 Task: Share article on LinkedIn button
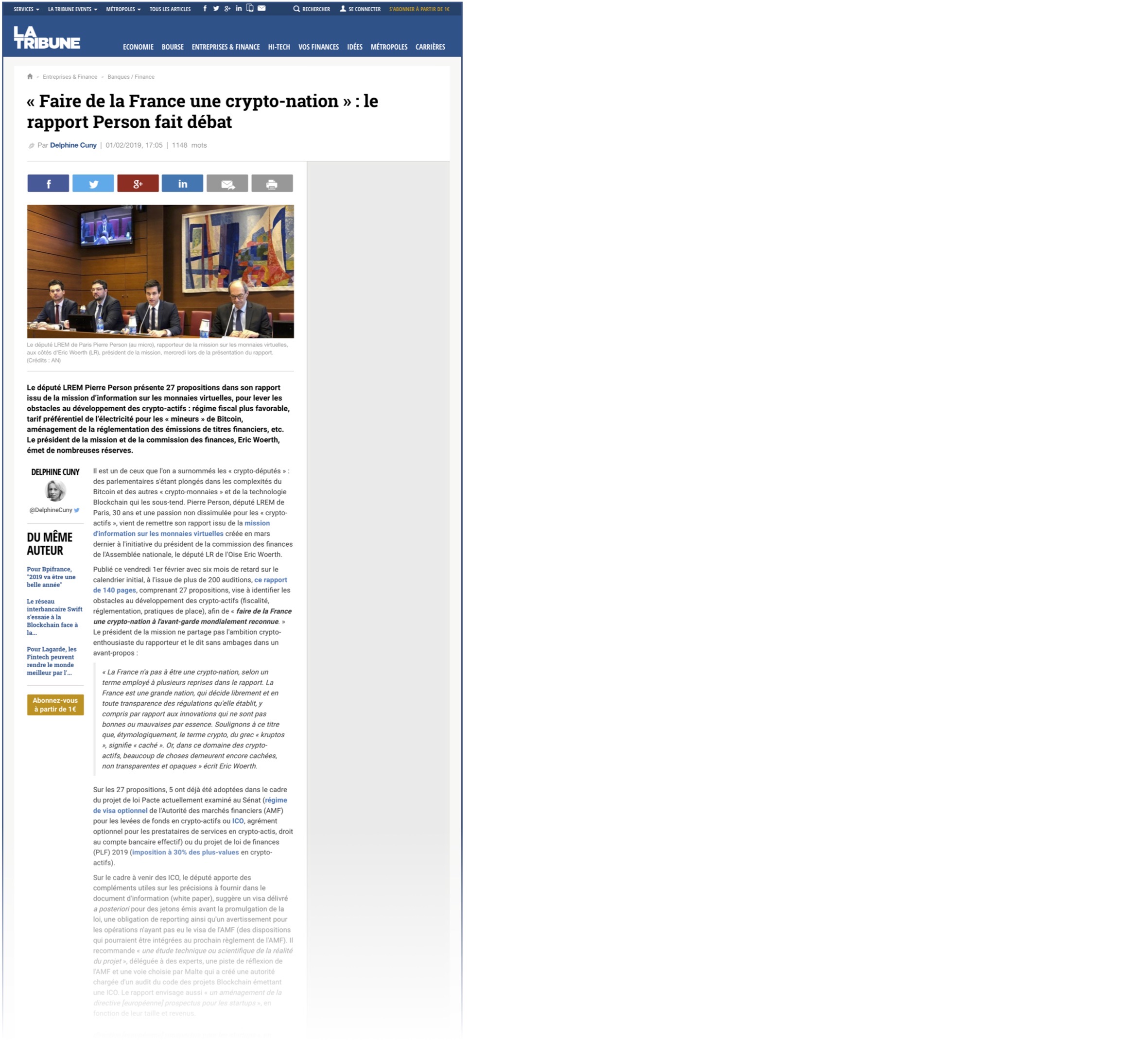click(183, 183)
